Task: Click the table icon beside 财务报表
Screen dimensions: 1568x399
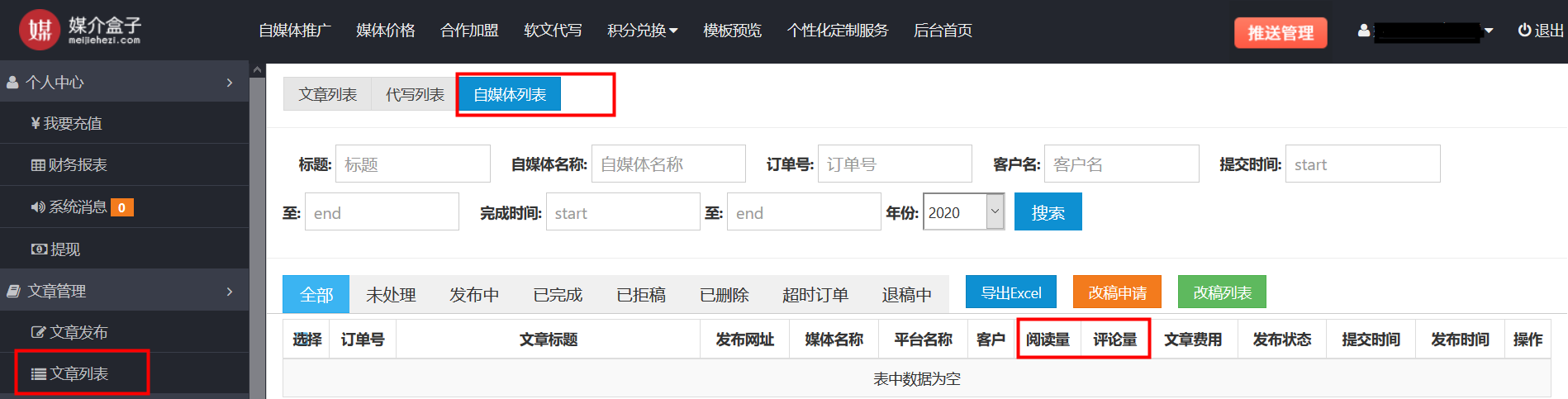Action: click(x=38, y=165)
